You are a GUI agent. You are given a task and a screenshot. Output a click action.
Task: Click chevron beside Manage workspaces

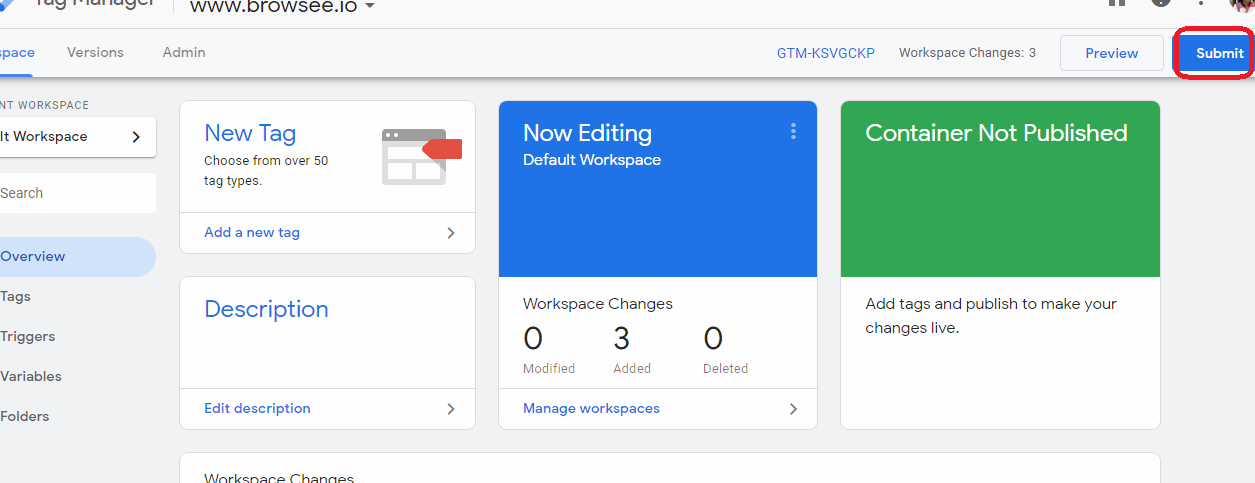[x=793, y=409]
